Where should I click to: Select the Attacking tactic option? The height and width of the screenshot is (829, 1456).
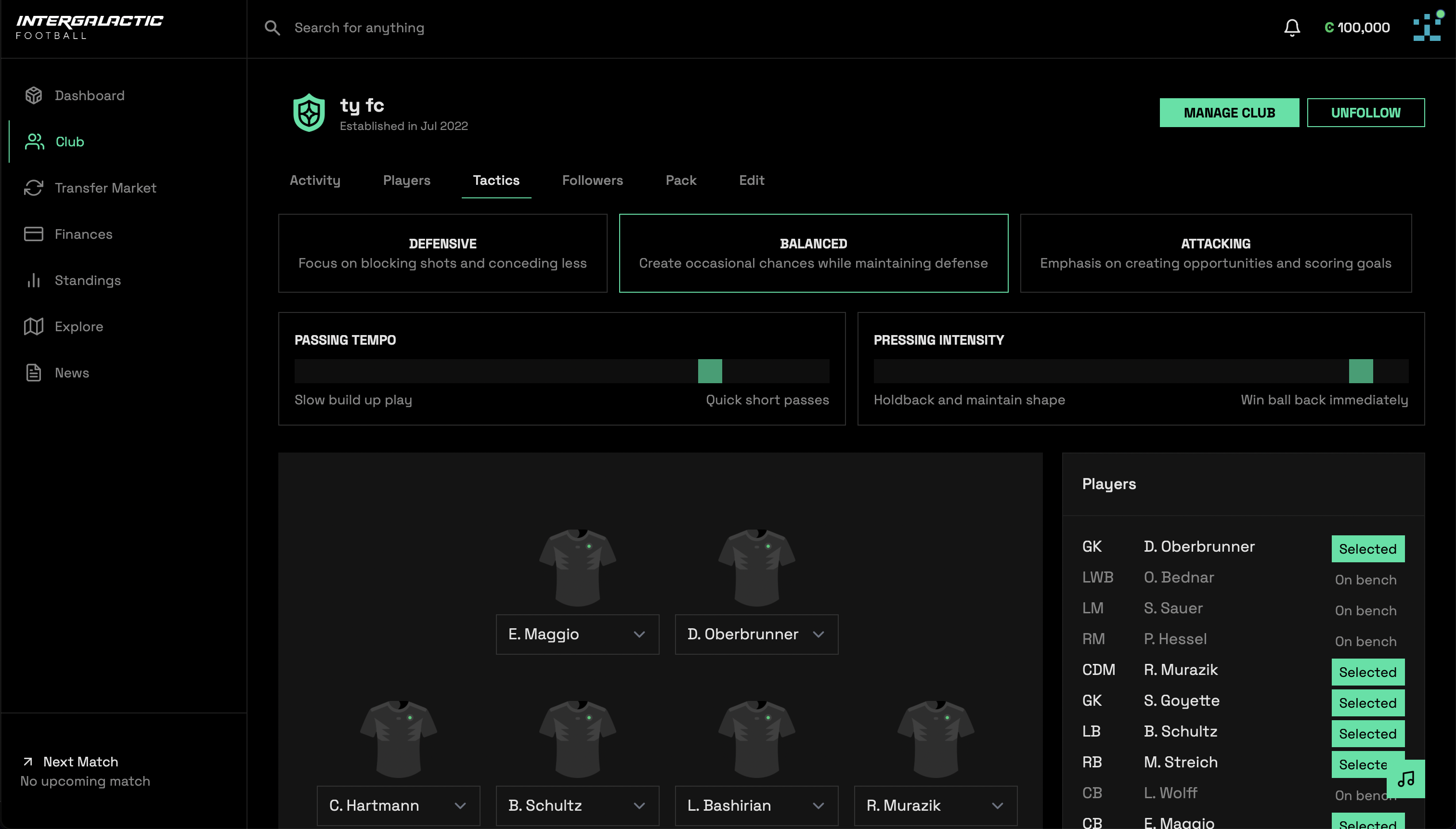click(1215, 253)
